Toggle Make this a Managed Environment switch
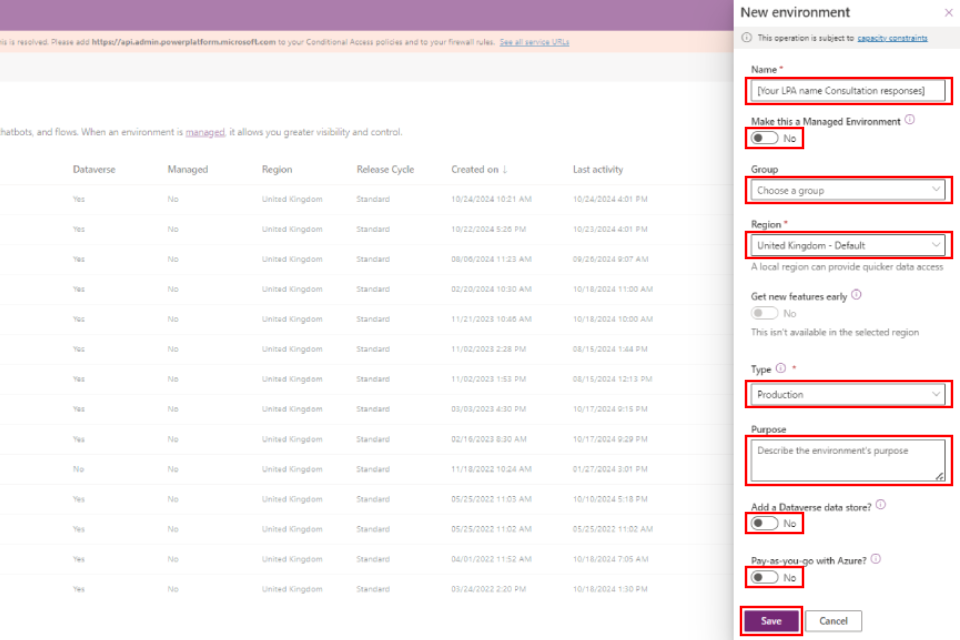 coord(765,138)
